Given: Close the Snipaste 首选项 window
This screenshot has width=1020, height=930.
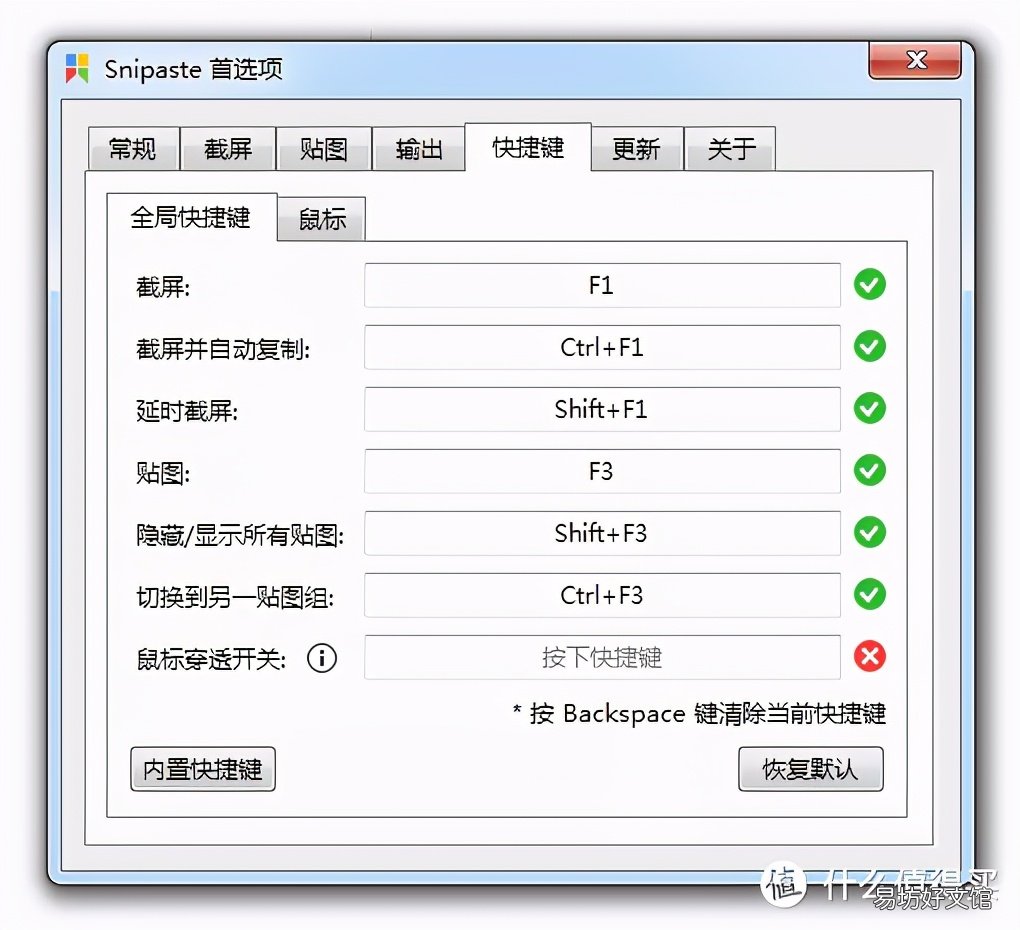Looking at the screenshot, I should click(915, 60).
